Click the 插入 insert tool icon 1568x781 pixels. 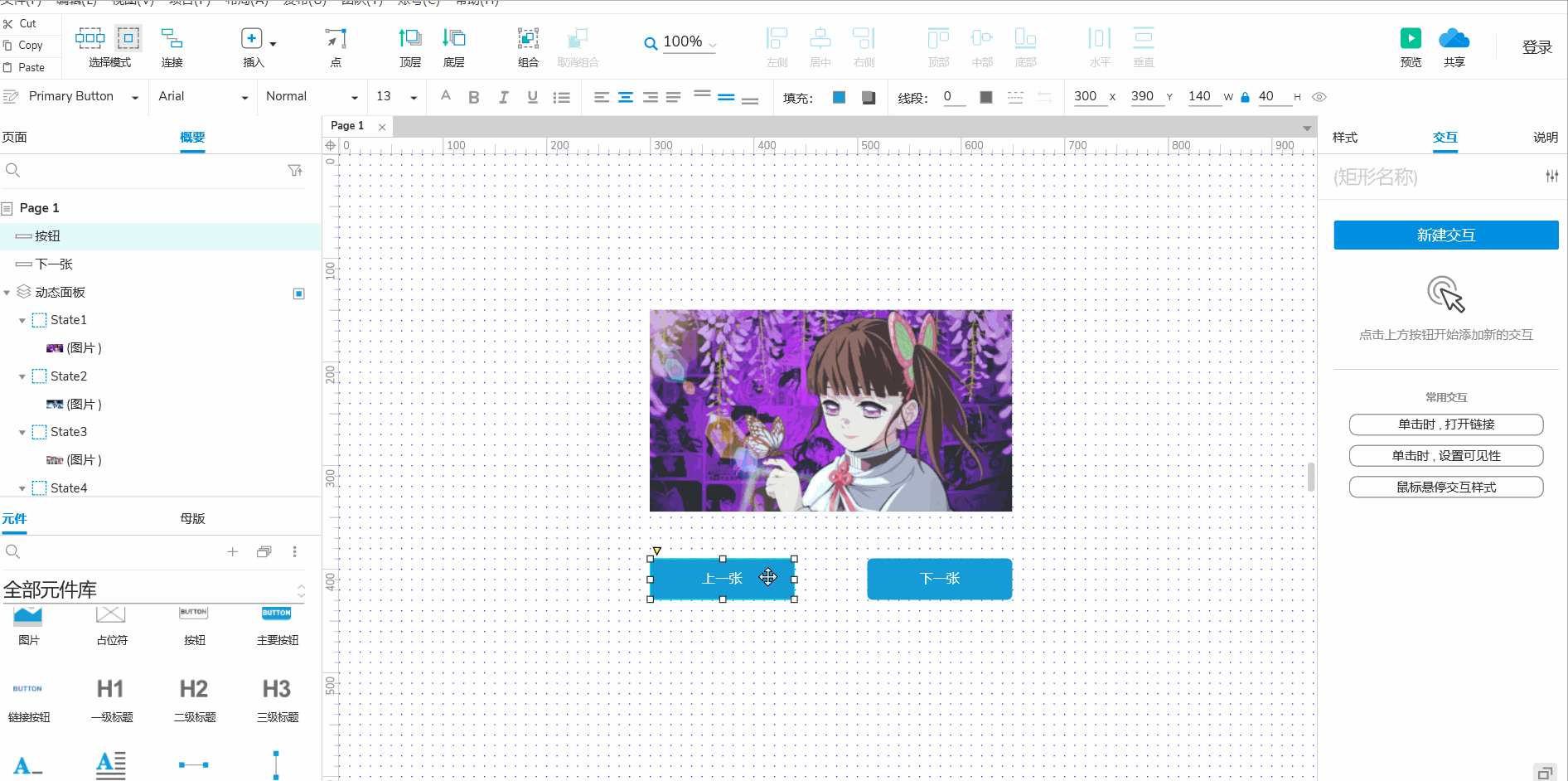coord(252,38)
